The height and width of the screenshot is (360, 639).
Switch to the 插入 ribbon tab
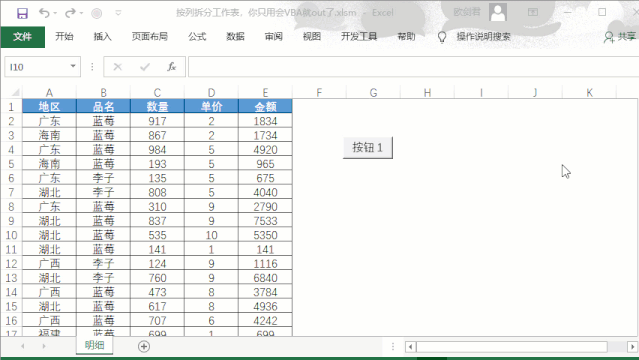(x=102, y=37)
